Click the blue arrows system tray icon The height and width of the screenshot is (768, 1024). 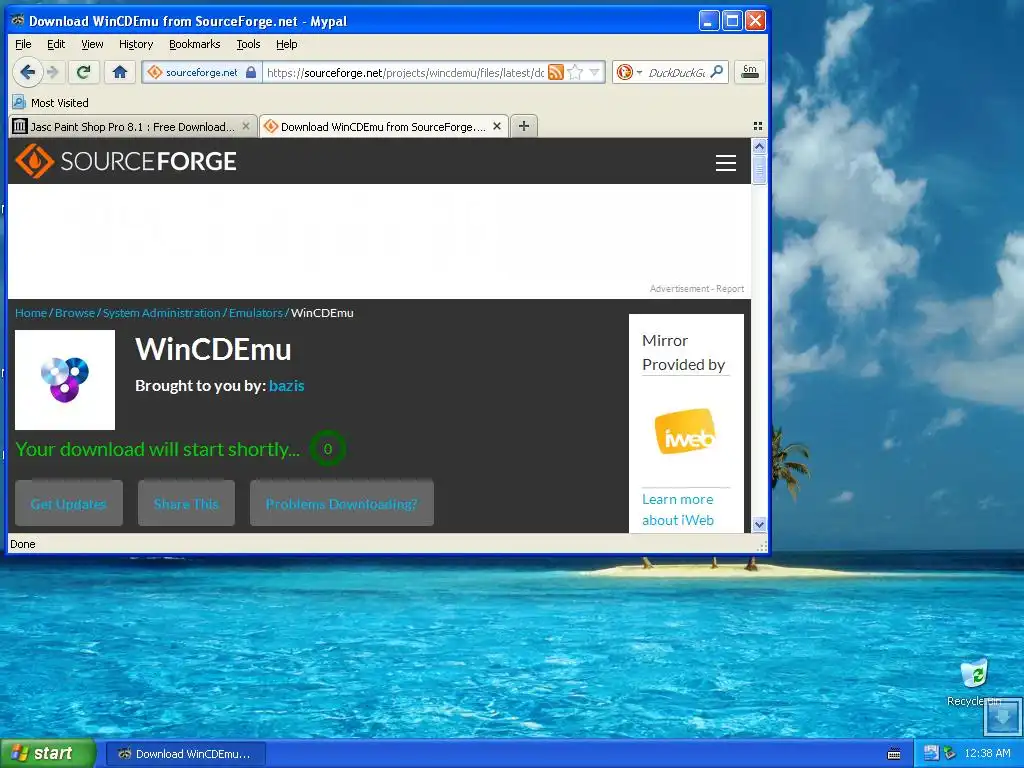coord(931,753)
